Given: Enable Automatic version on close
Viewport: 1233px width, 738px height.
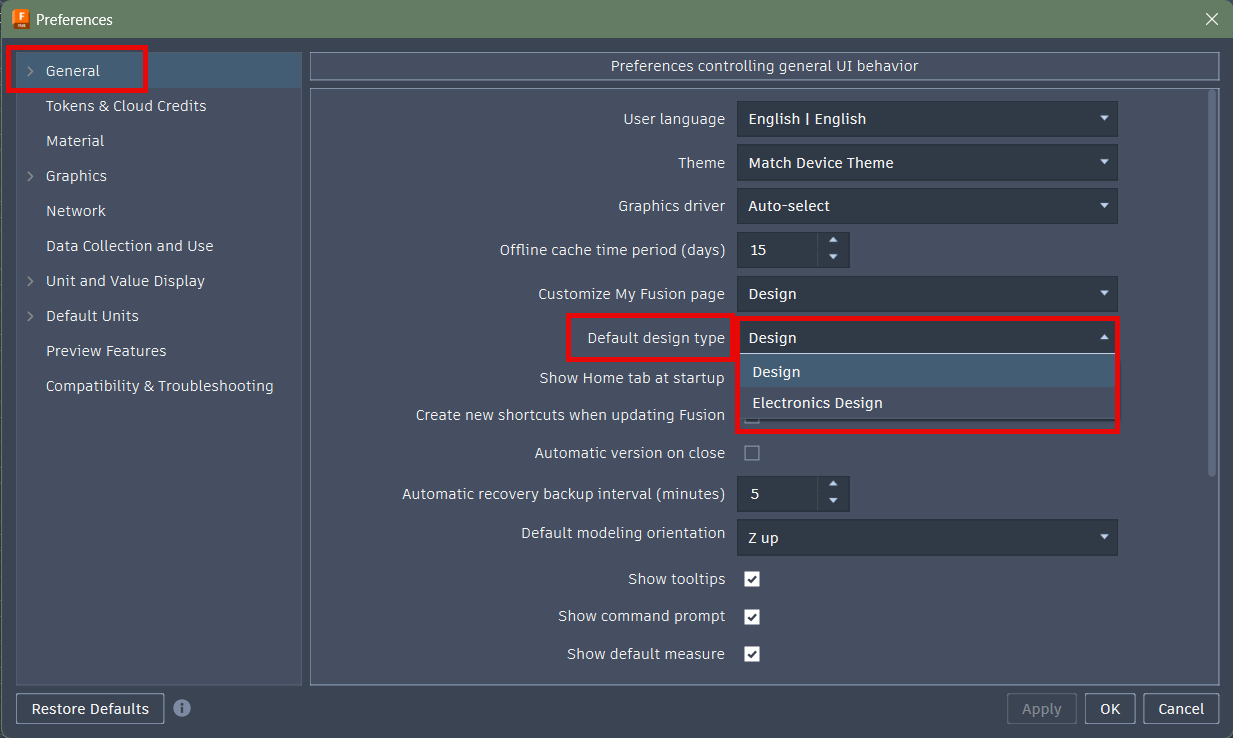Looking at the screenshot, I should (751, 453).
